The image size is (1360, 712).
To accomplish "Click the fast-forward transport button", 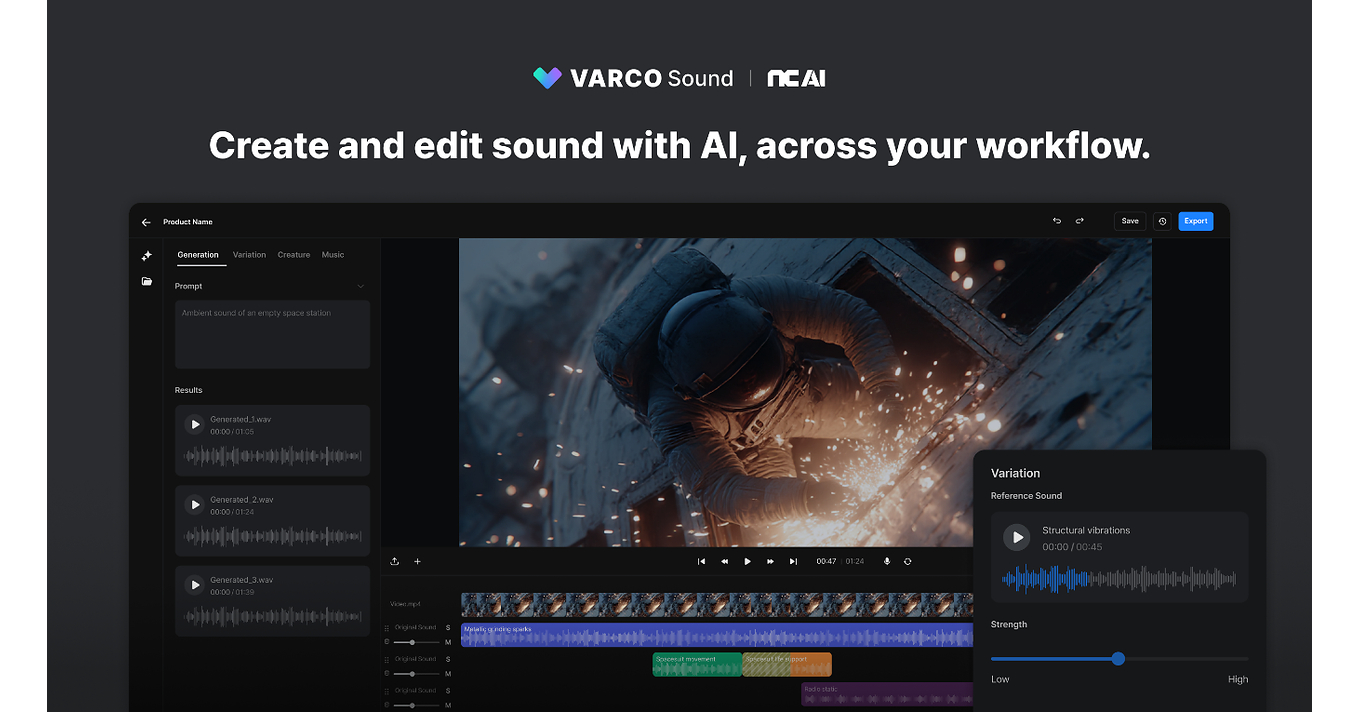I will pyautogui.click(x=771, y=561).
